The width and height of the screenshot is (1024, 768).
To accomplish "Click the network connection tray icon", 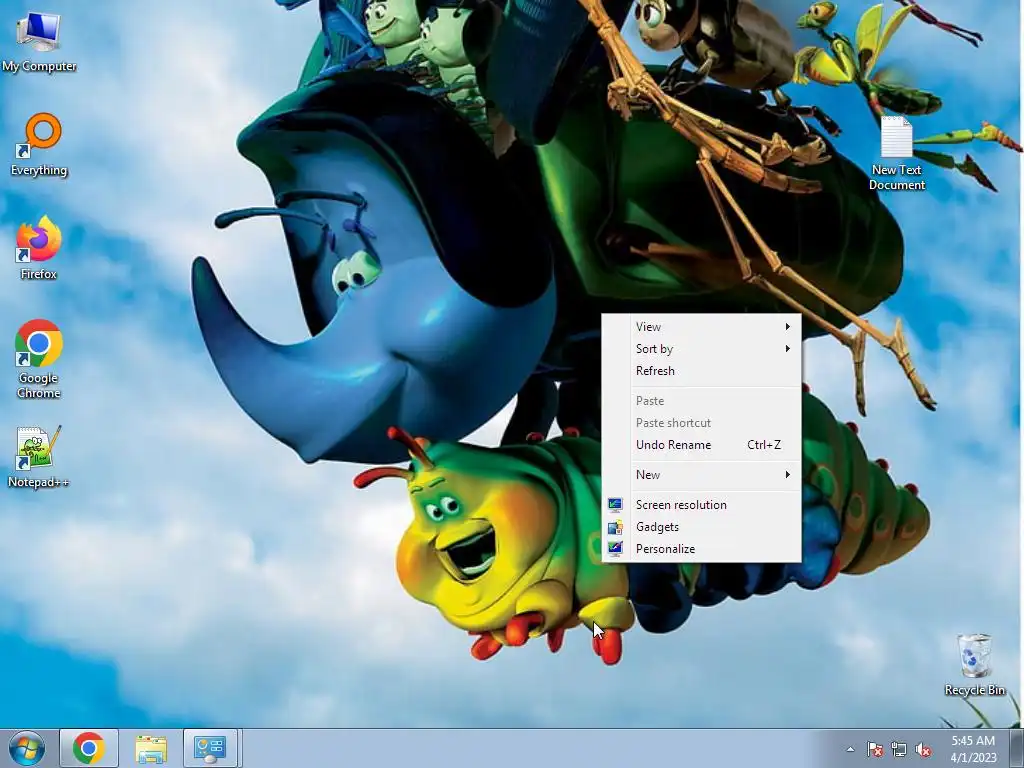I will click(x=899, y=749).
